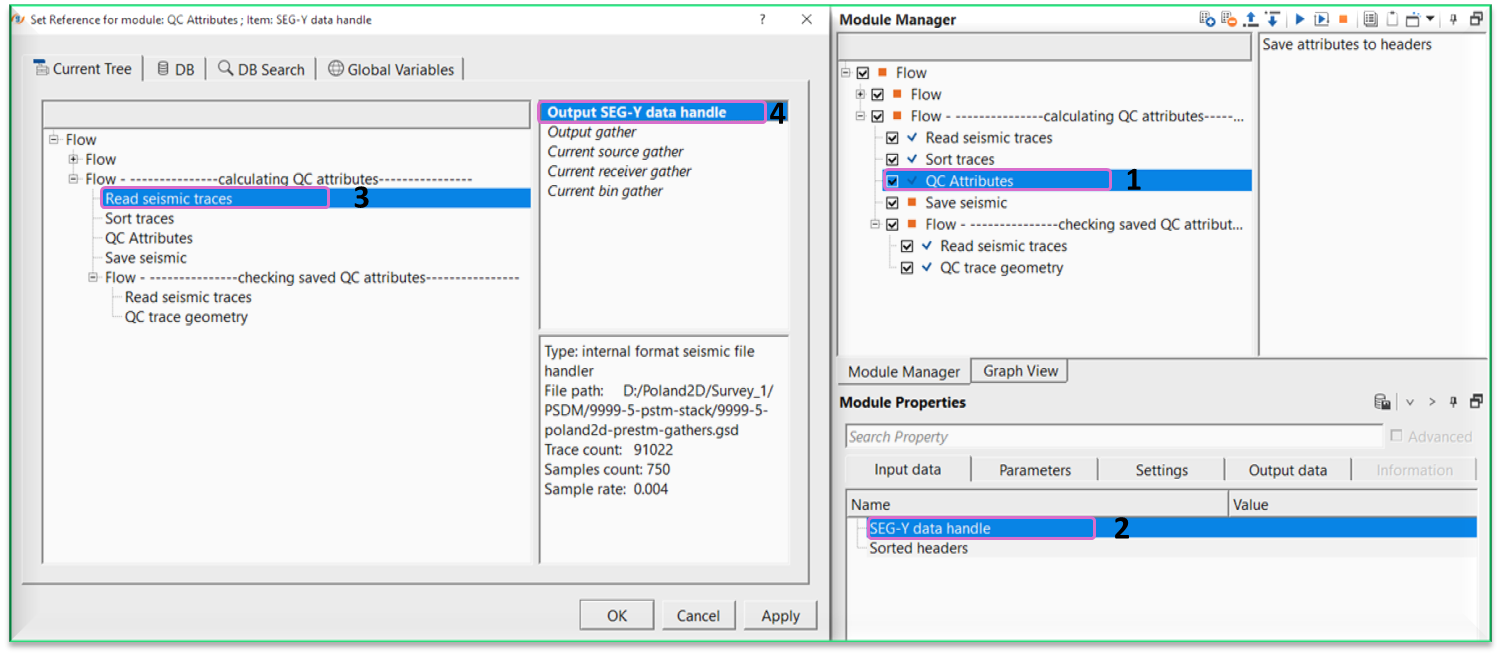Select Output gather in the reference list
1501x656 pixels.
coord(592,132)
